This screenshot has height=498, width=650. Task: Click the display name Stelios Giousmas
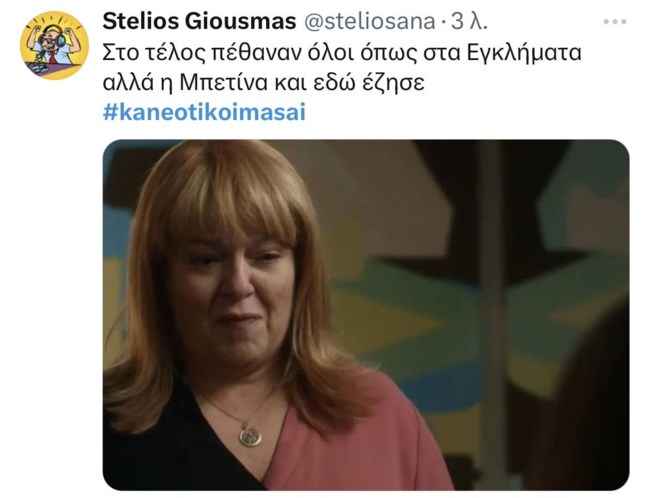[x=199, y=21]
